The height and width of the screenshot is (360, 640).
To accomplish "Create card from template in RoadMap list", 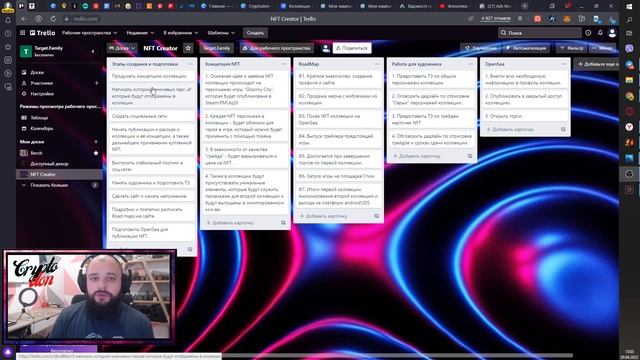I will (376, 216).
